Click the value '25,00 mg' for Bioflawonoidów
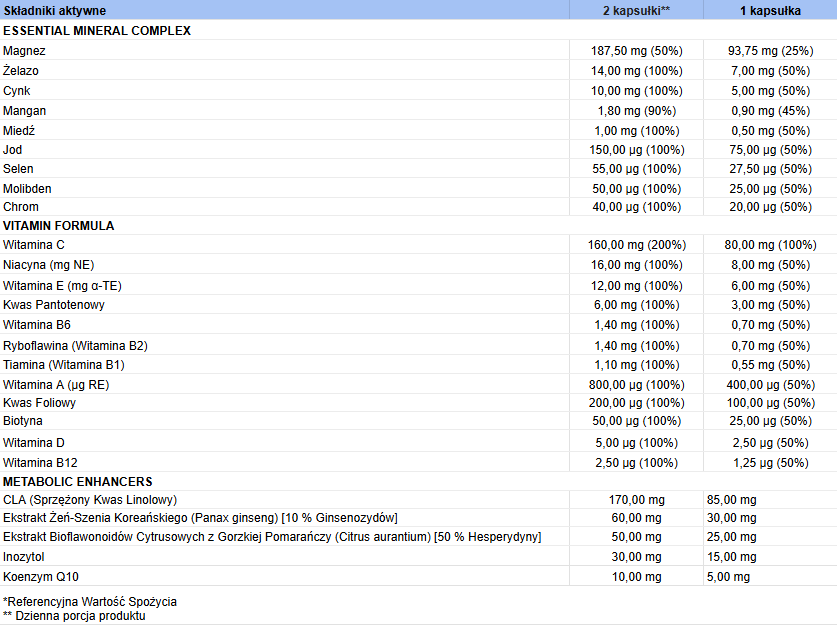The width and height of the screenshot is (837, 625). pos(731,537)
